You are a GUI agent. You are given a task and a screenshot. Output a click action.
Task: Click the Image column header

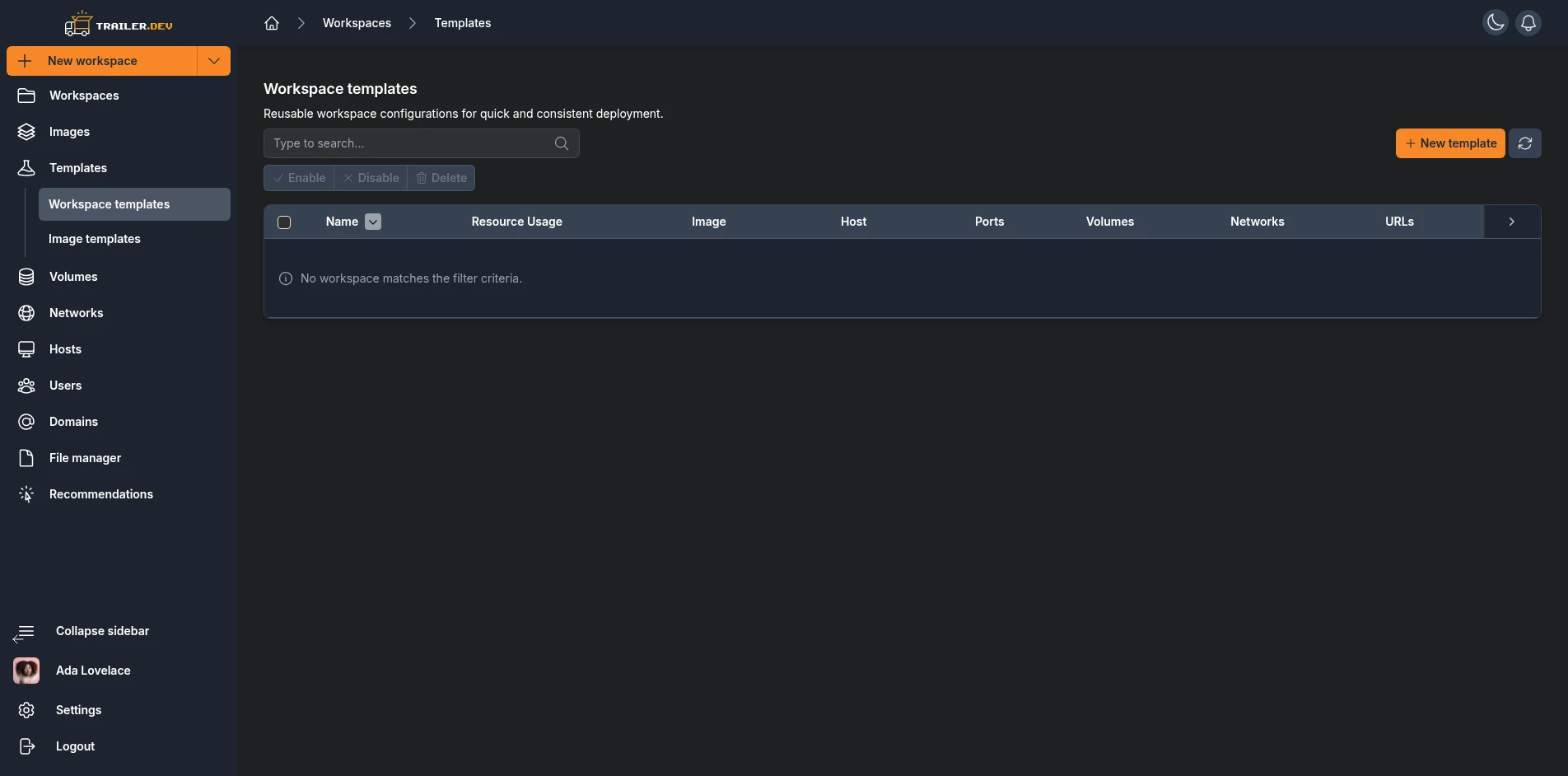pos(708,222)
